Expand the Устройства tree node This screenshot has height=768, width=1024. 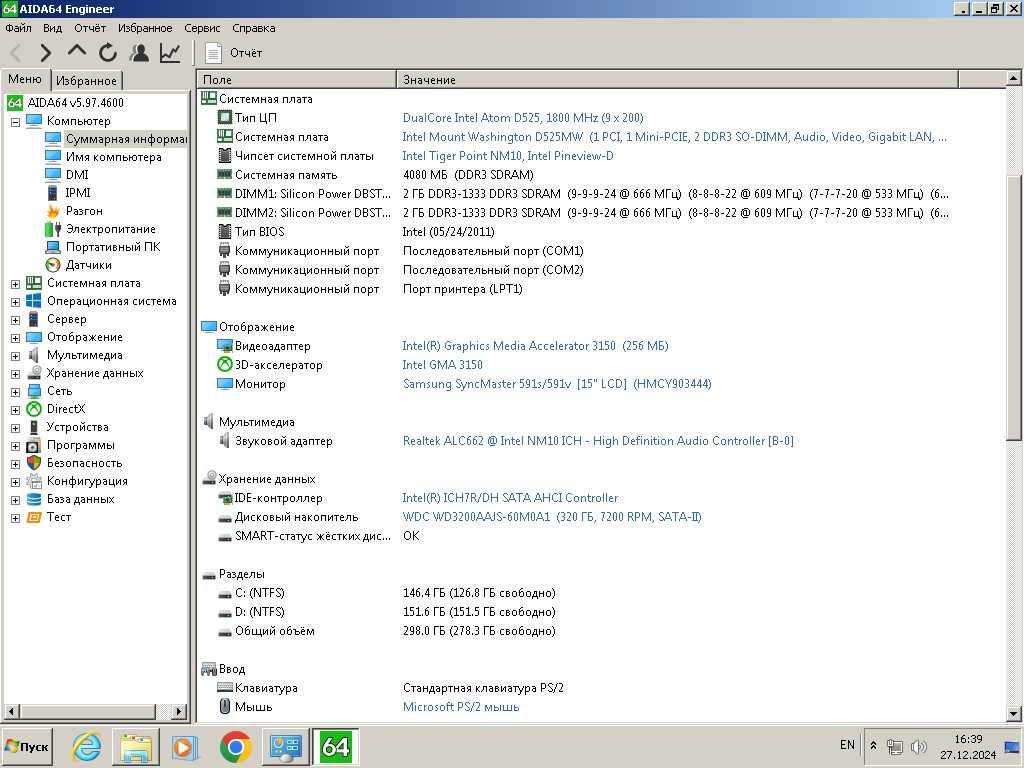pos(15,428)
